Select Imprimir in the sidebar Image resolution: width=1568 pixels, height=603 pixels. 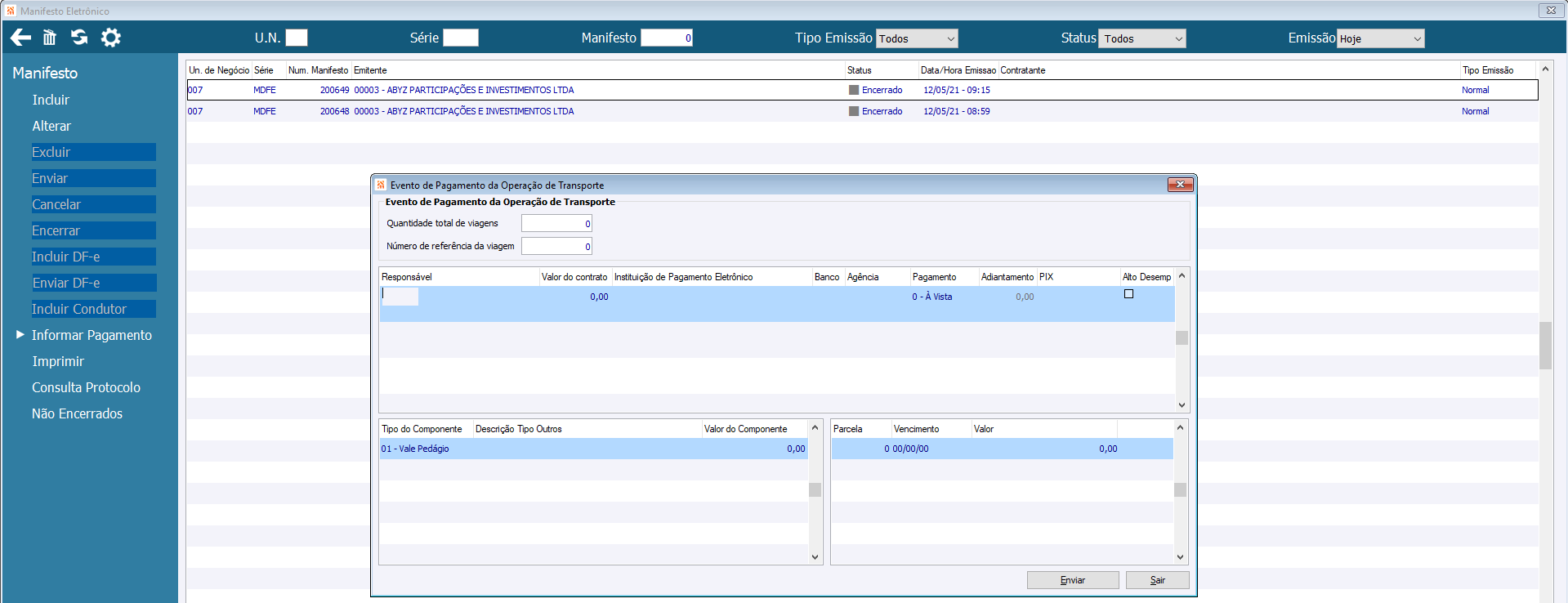58,361
